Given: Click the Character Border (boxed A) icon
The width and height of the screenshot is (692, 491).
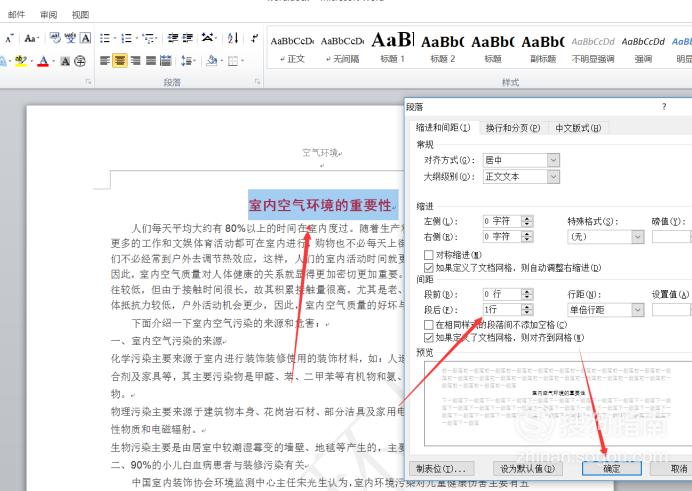Looking at the screenshot, I should (x=86, y=38).
